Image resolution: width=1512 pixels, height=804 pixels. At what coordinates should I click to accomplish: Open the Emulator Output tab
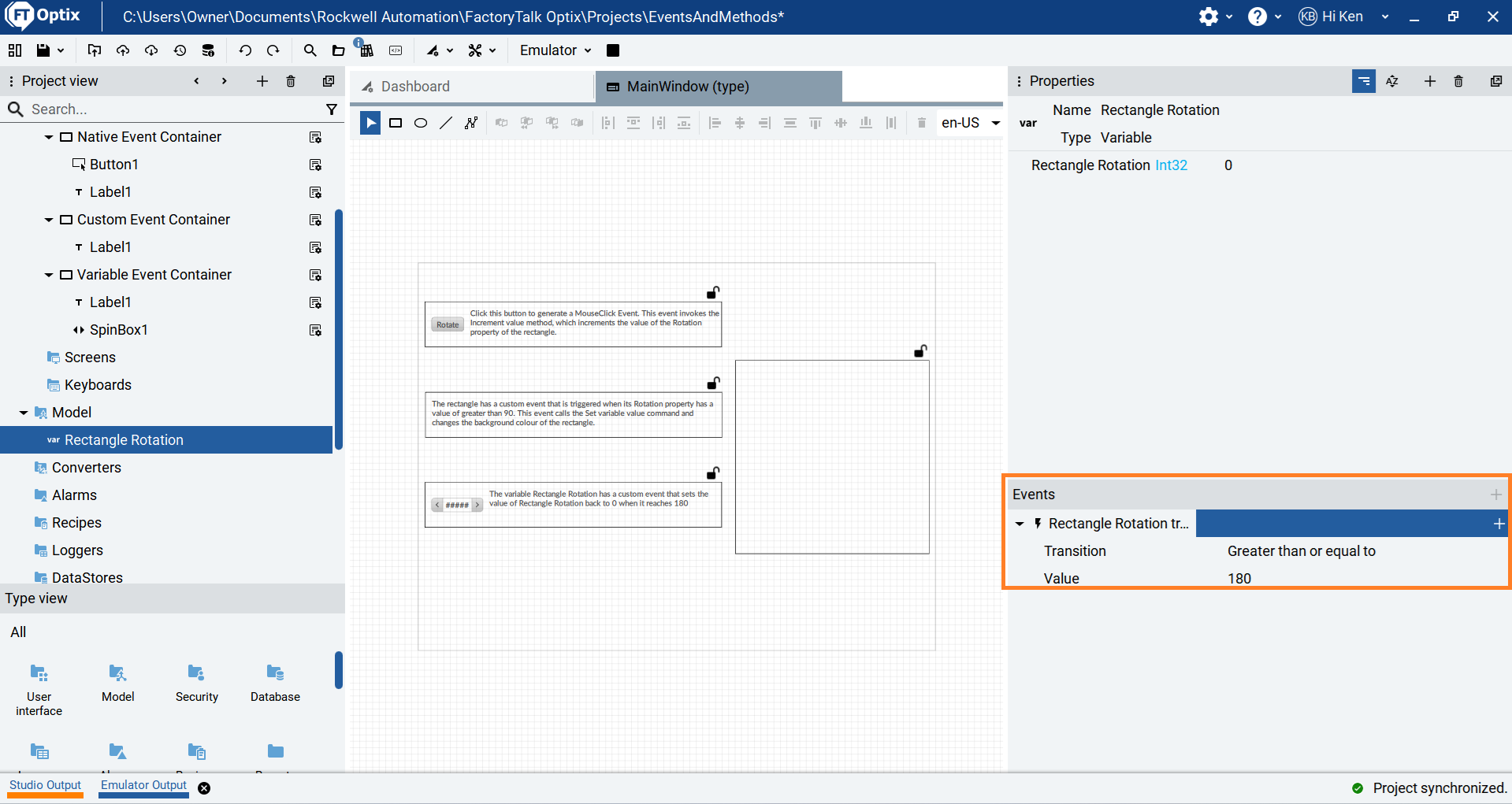pos(143,785)
